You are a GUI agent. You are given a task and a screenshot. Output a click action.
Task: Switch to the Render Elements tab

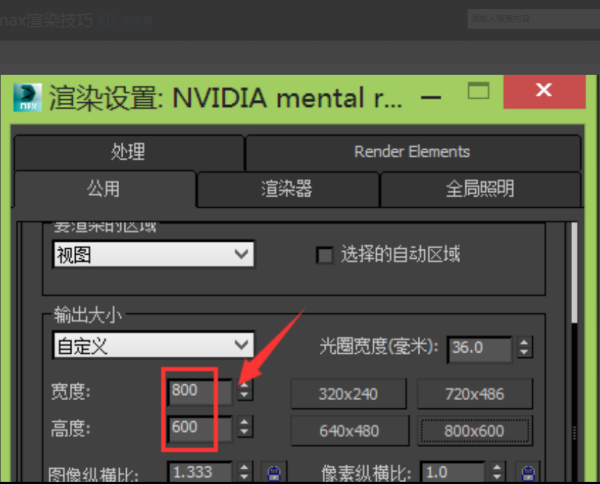click(412, 152)
